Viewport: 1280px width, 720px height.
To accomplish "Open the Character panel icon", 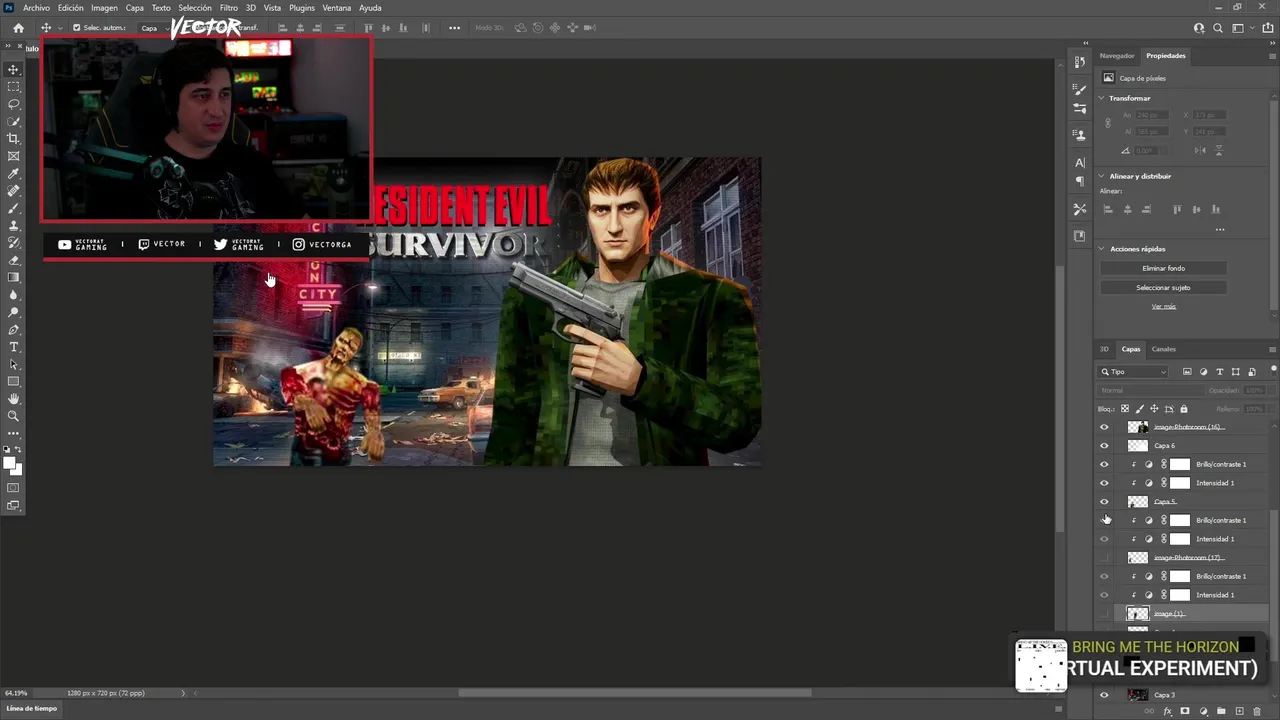I will (1079, 162).
